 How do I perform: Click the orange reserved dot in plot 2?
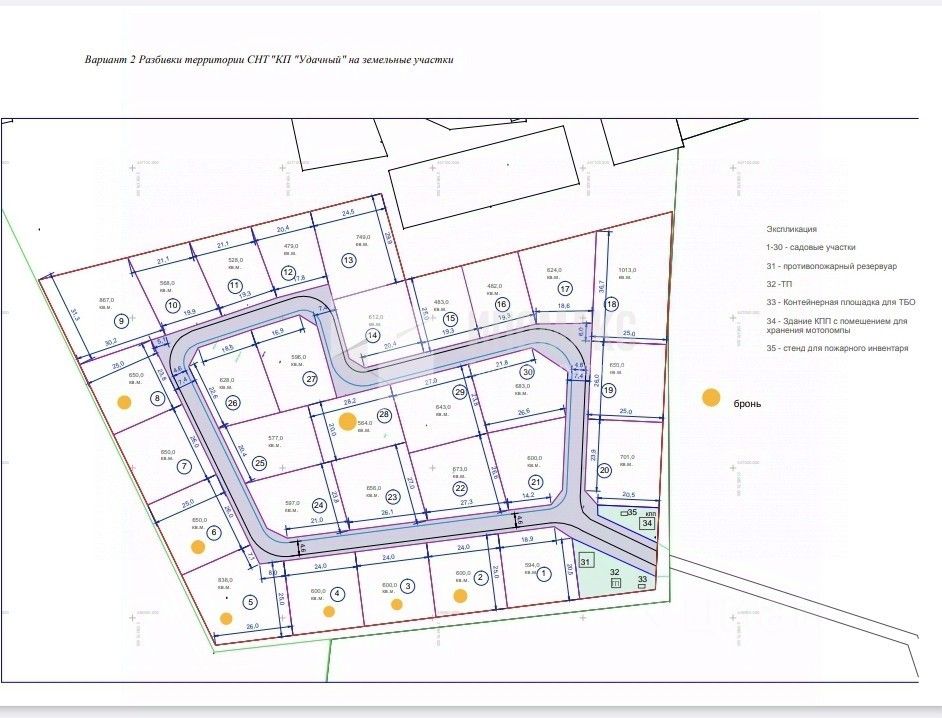(460, 596)
